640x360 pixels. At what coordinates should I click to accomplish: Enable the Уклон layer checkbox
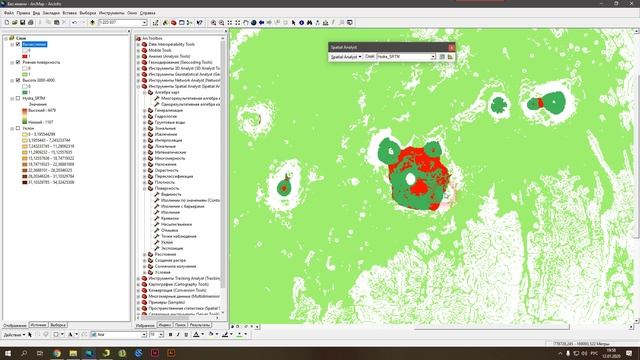18,128
